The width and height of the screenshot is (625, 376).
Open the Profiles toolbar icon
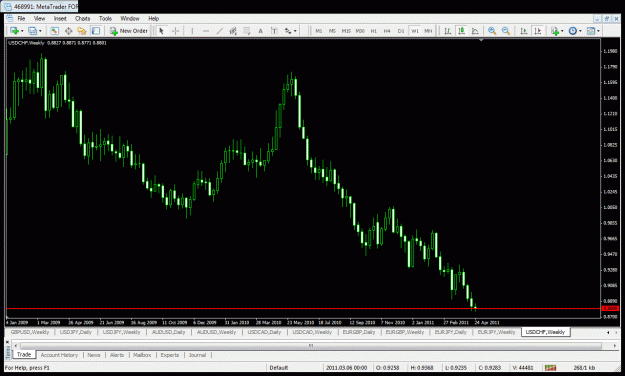[33, 31]
